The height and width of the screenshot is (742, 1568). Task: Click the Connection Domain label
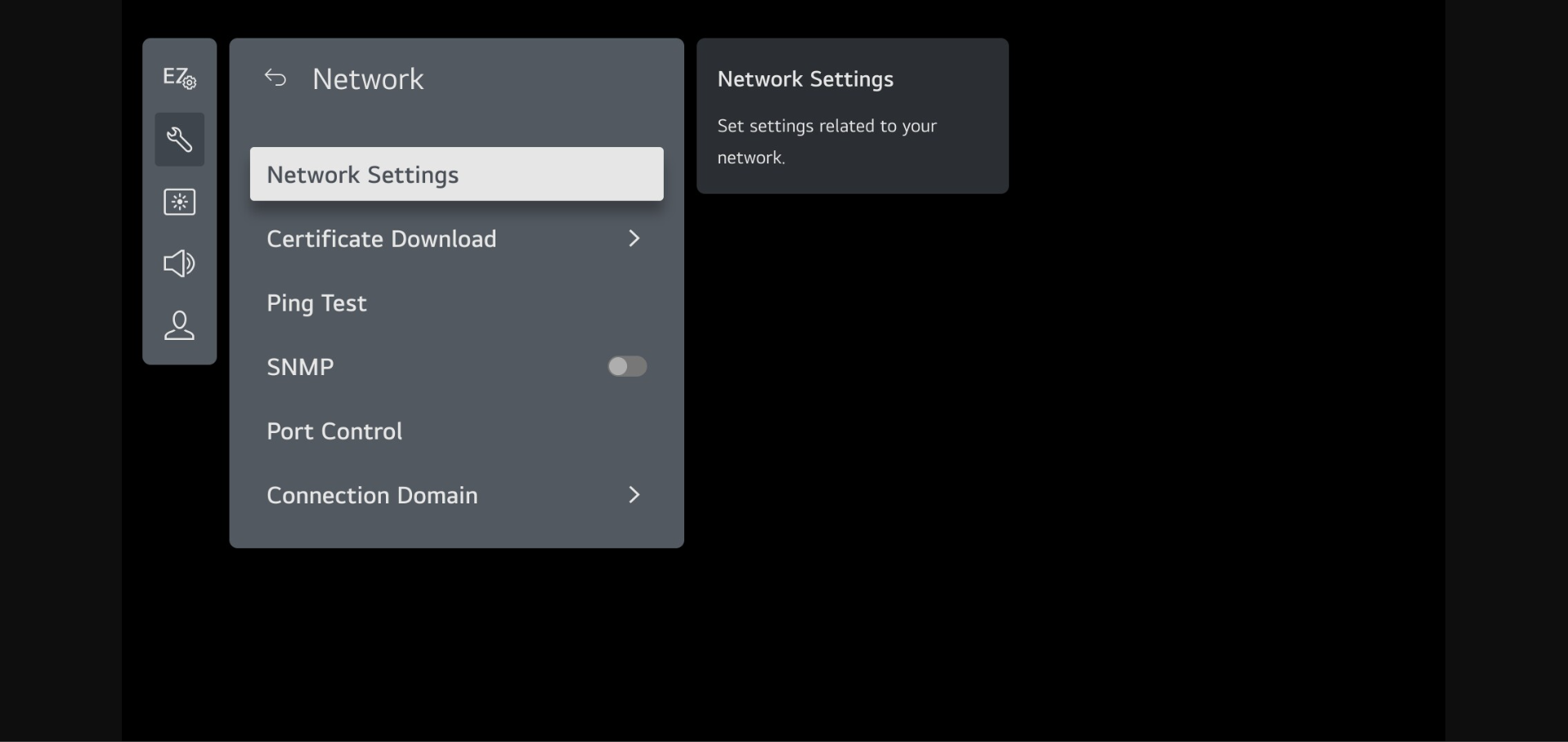coord(372,495)
